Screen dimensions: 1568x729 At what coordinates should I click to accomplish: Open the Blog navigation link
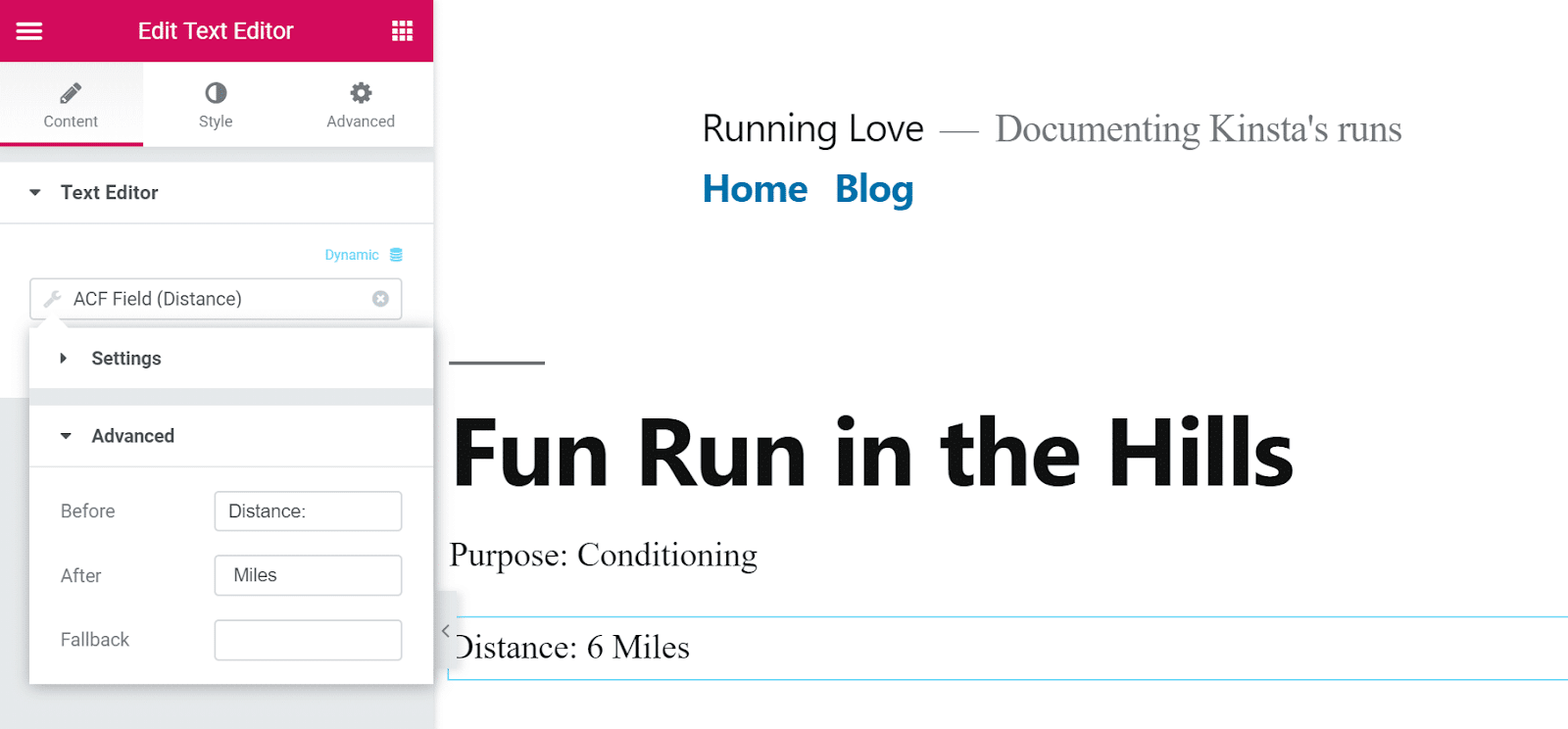point(874,189)
